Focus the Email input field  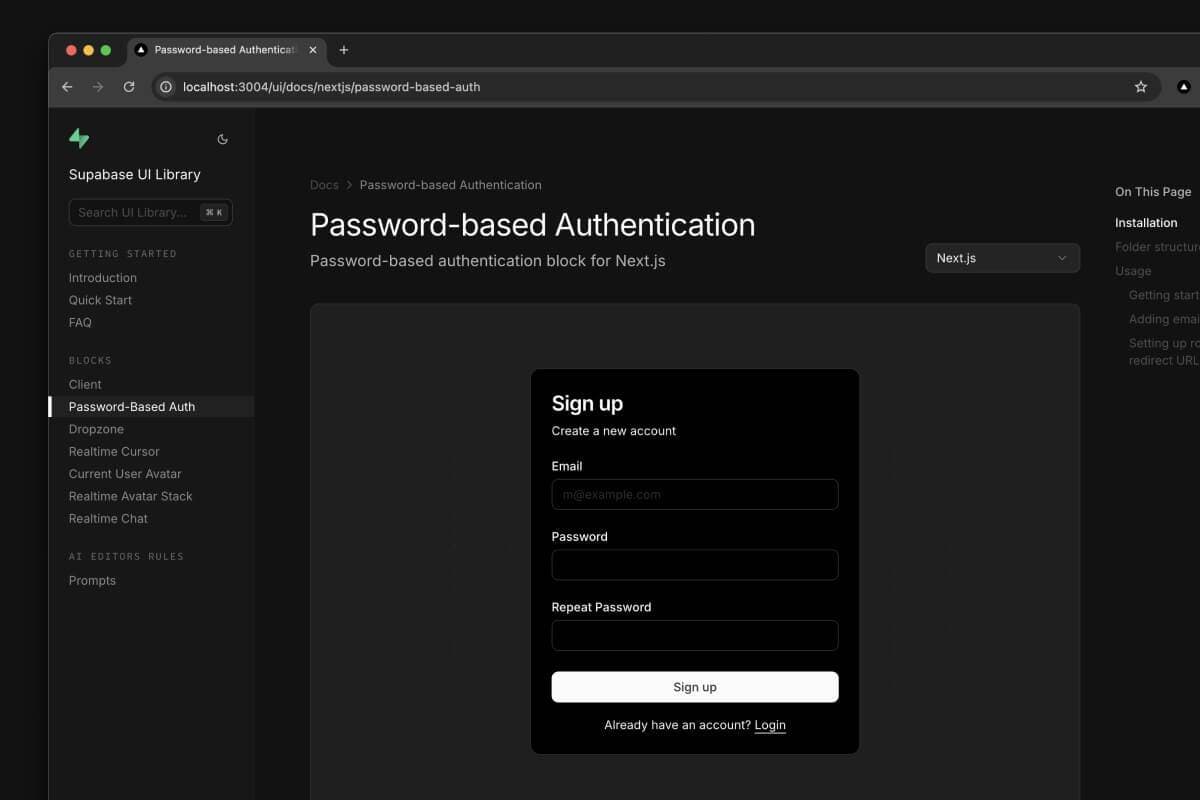click(694, 494)
